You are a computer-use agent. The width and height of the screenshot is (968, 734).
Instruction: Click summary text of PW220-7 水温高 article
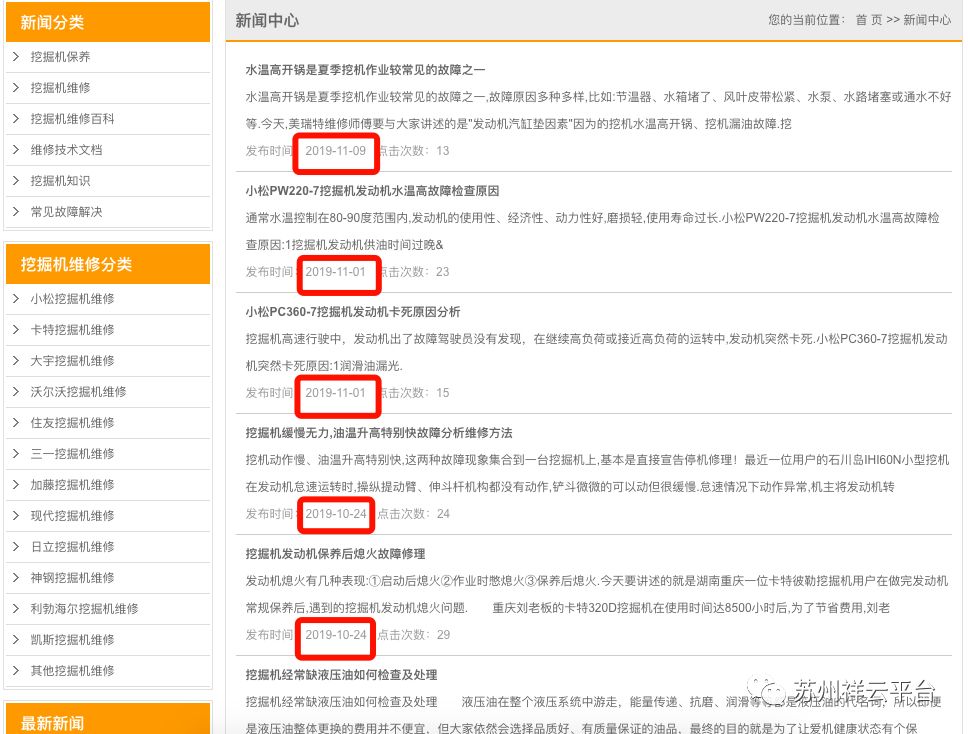pyautogui.click(x=593, y=231)
